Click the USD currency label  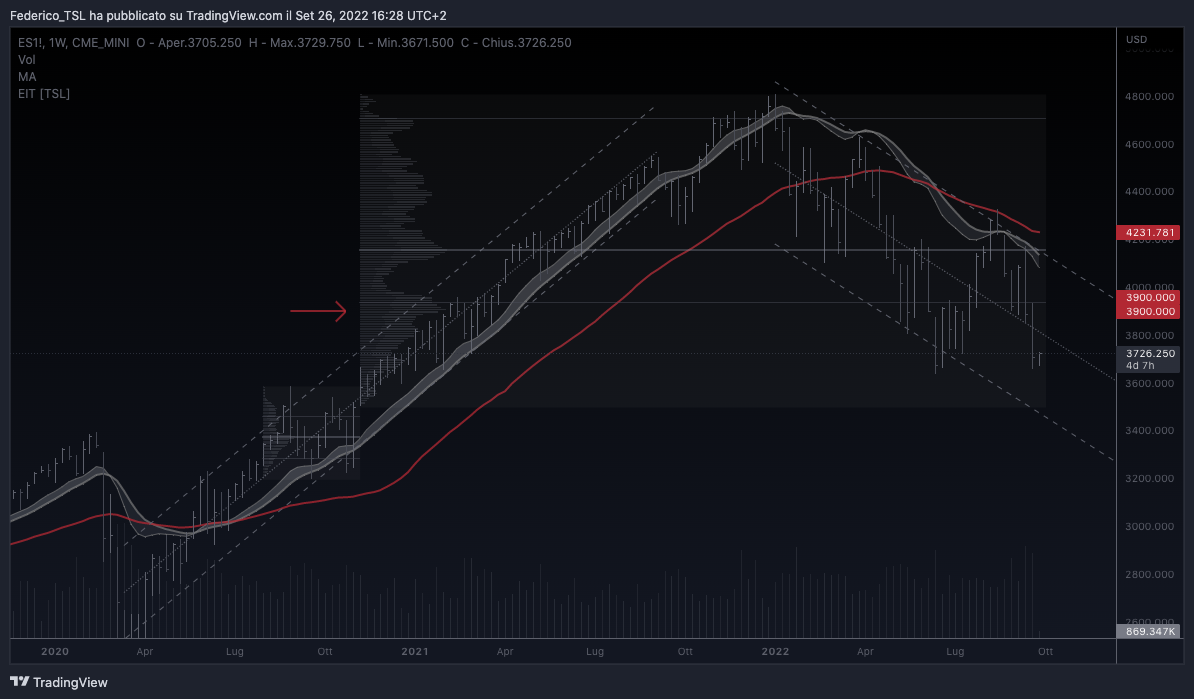click(x=1136, y=39)
